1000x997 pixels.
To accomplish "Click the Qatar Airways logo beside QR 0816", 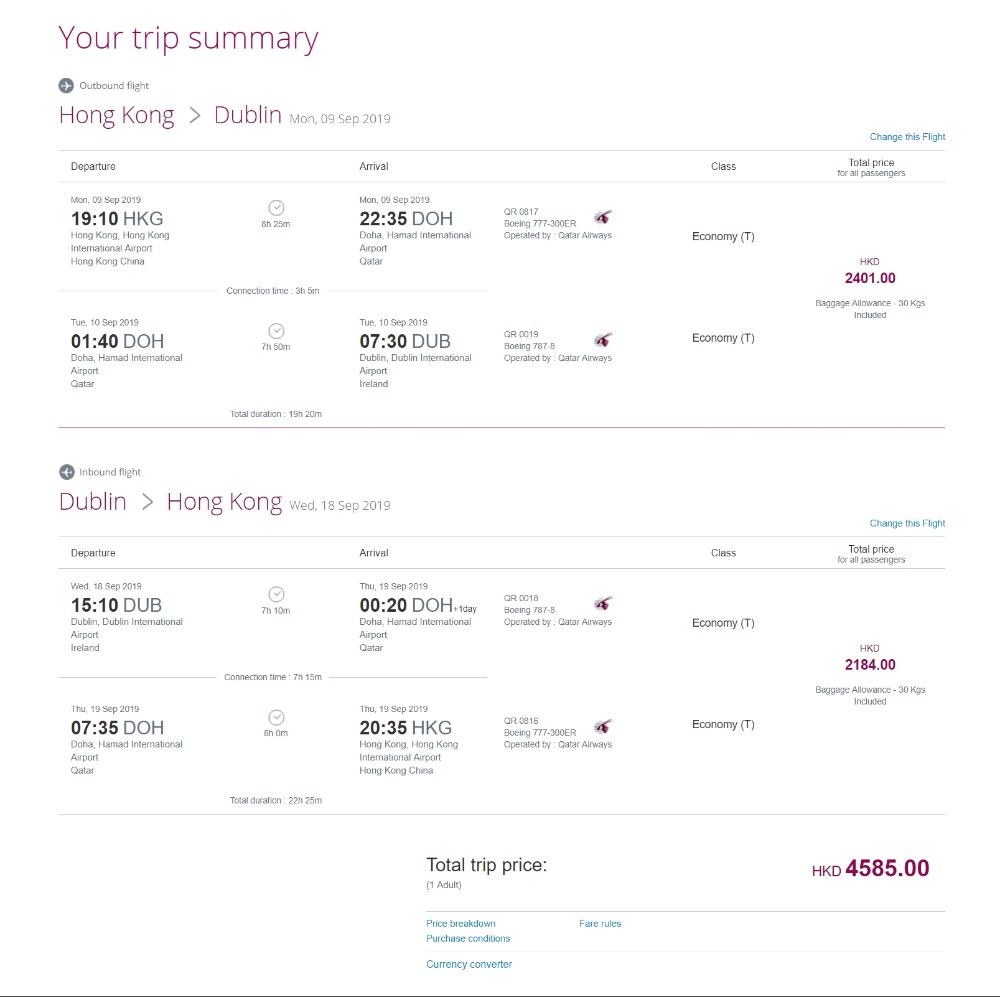I will click(x=603, y=726).
